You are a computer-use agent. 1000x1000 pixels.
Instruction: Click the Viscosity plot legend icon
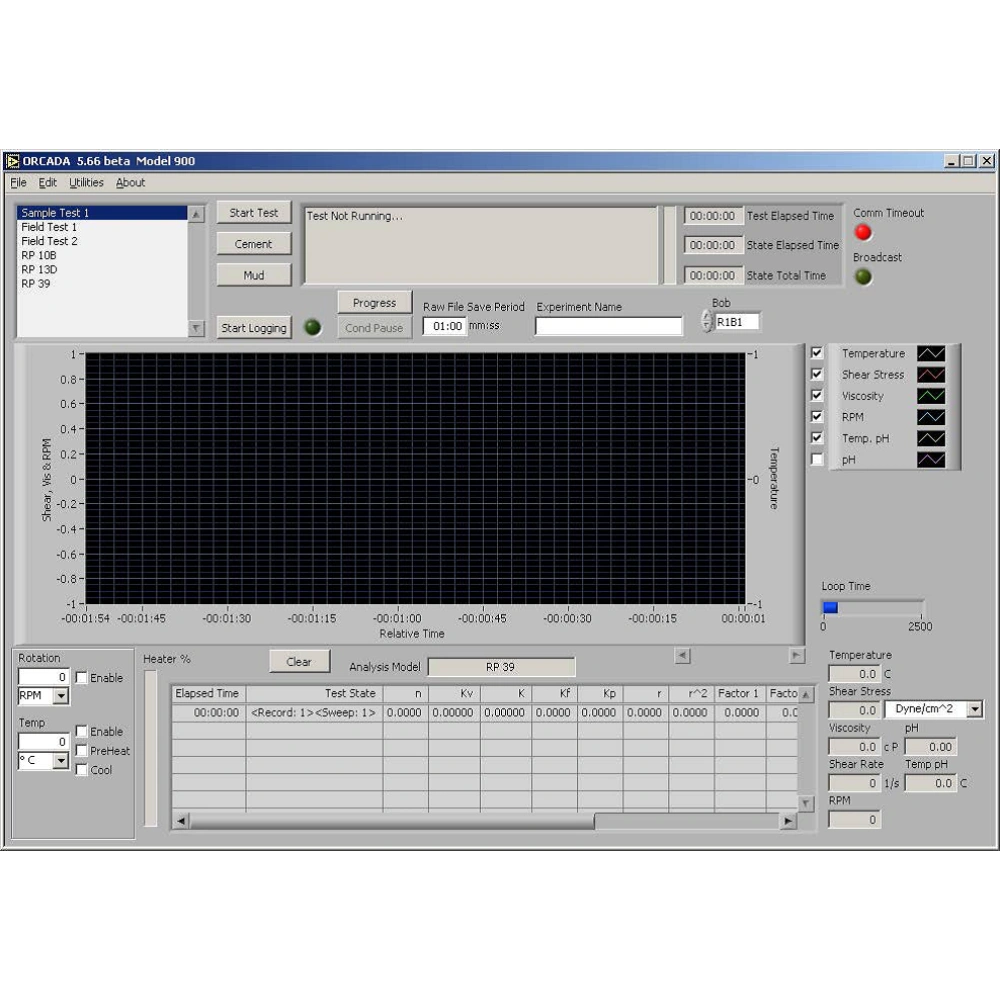tap(931, 396)
